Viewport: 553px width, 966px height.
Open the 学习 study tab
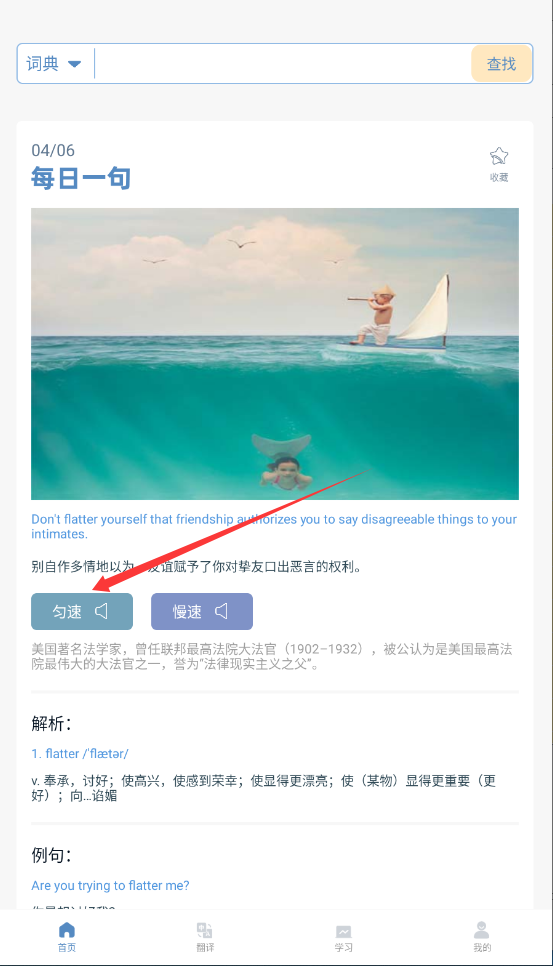click(x=344, y=937)
